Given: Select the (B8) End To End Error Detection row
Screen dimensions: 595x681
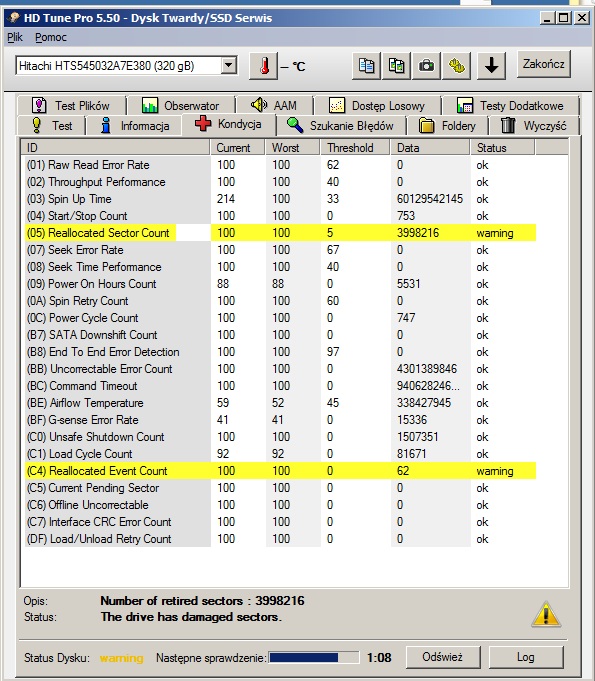Looking at the screenshot, I should [281, 352].
